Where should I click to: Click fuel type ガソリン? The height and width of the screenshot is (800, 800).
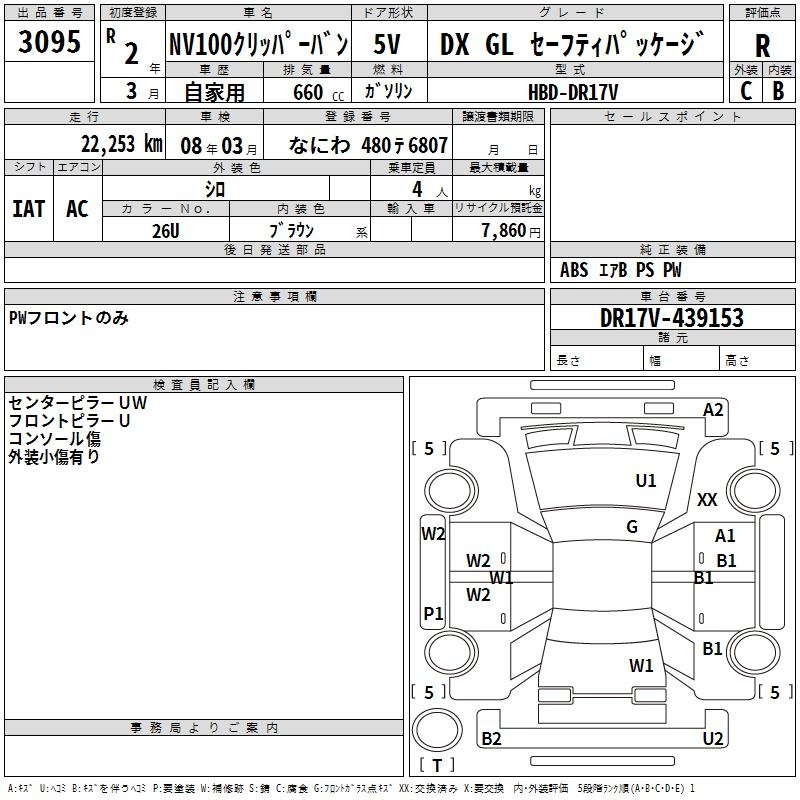click(x=388, y=91)
